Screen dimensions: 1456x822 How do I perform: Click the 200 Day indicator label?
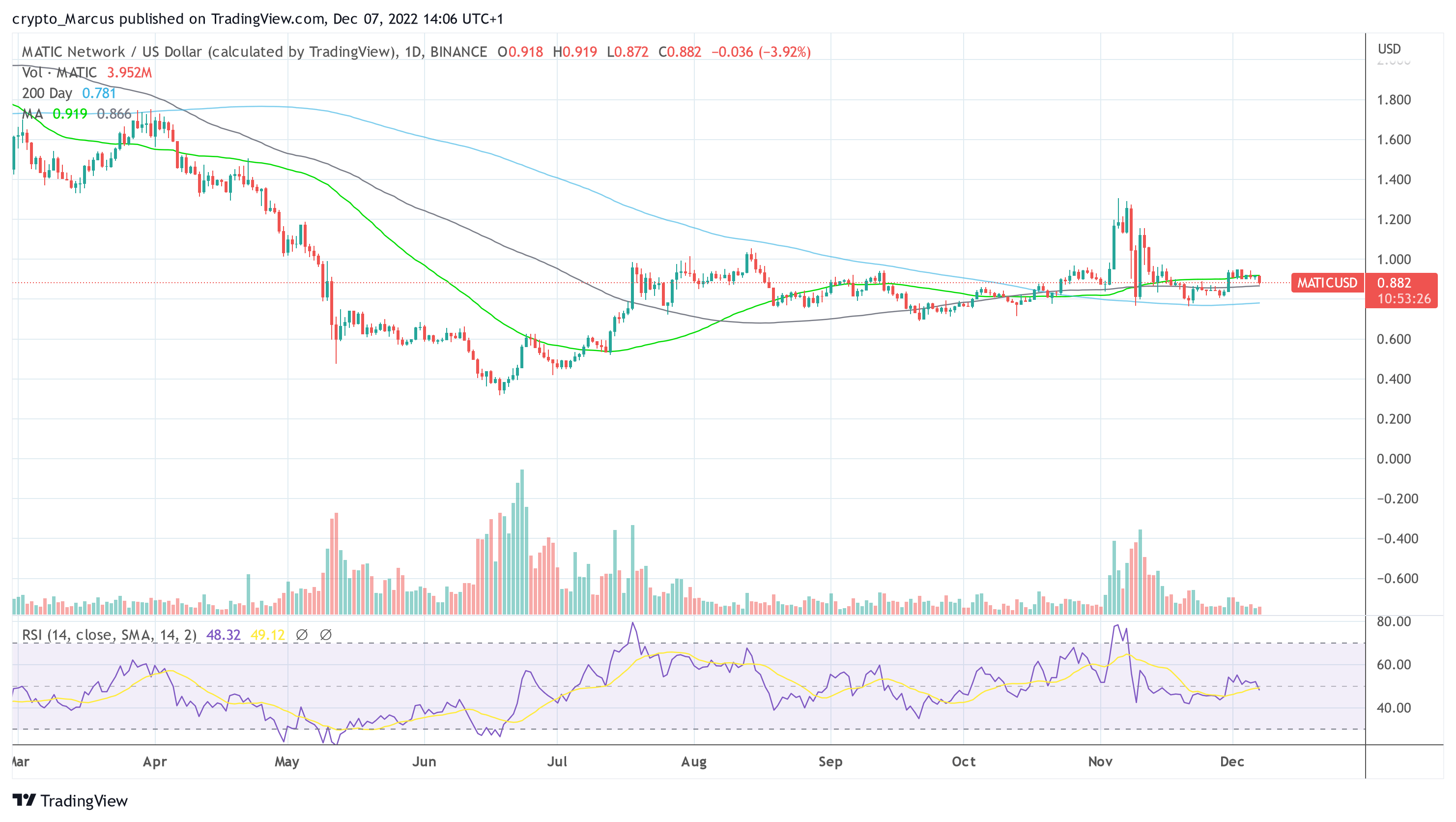pyautogui.click(x=47, y=93)
